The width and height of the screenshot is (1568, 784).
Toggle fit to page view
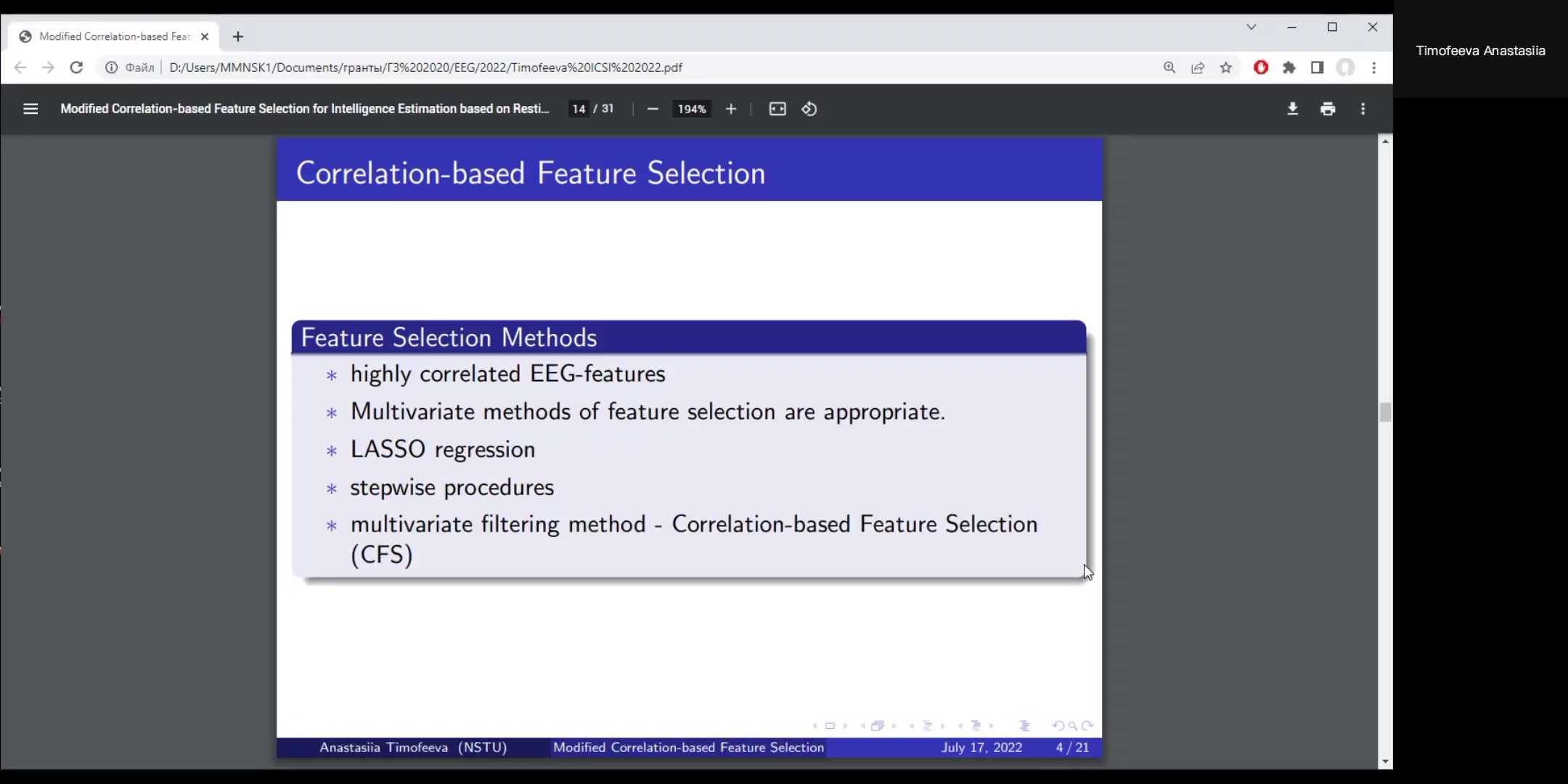[777, 109]
